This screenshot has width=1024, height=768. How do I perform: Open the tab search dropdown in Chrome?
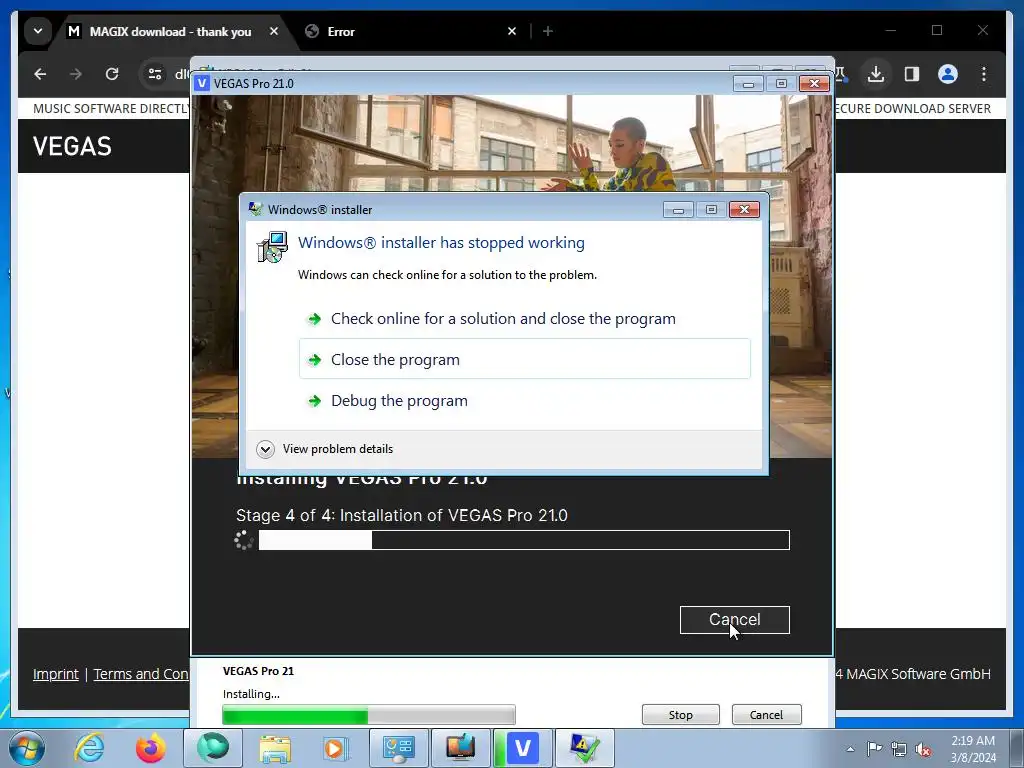pos(38,31)
